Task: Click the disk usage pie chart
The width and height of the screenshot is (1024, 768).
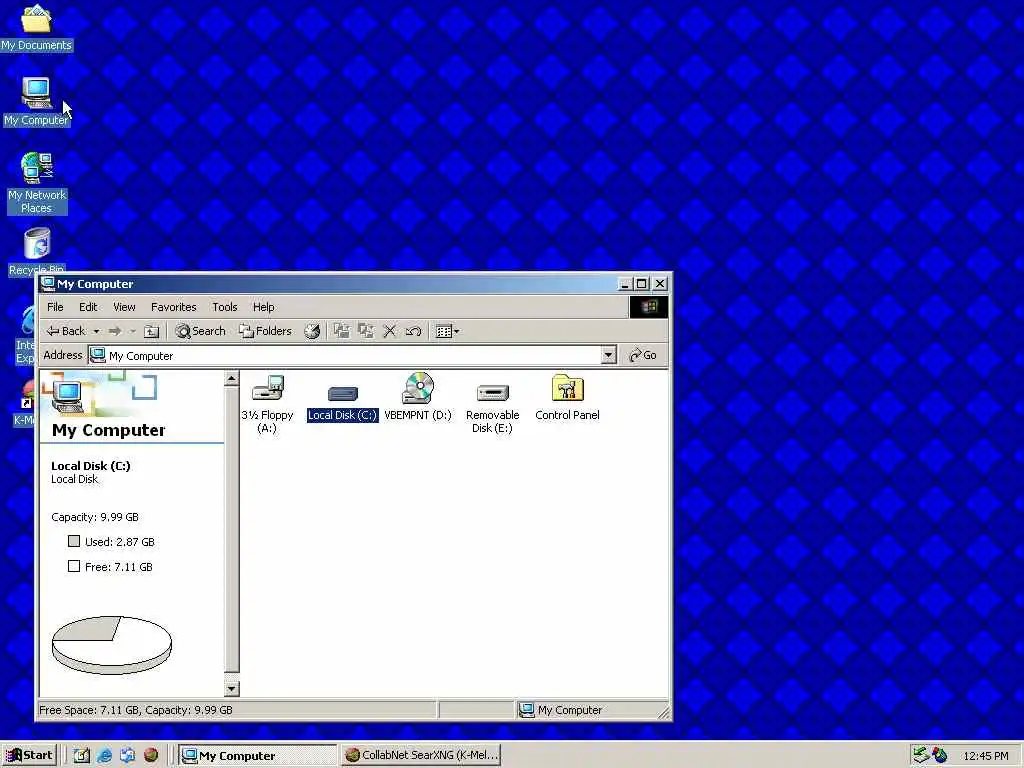Action: pos(112,645)
